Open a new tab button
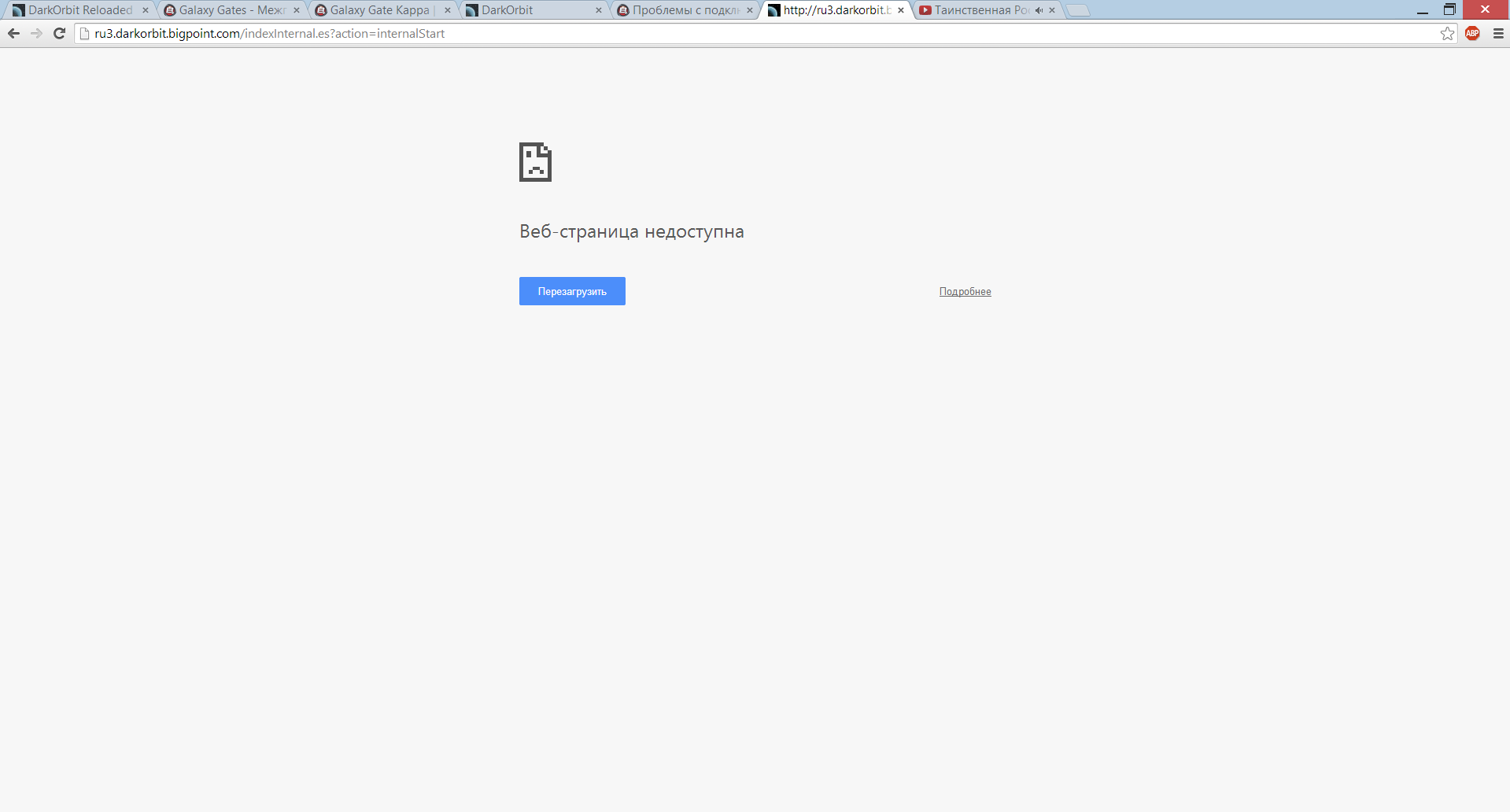The image size is (1510, 812). click(1077, 10)
